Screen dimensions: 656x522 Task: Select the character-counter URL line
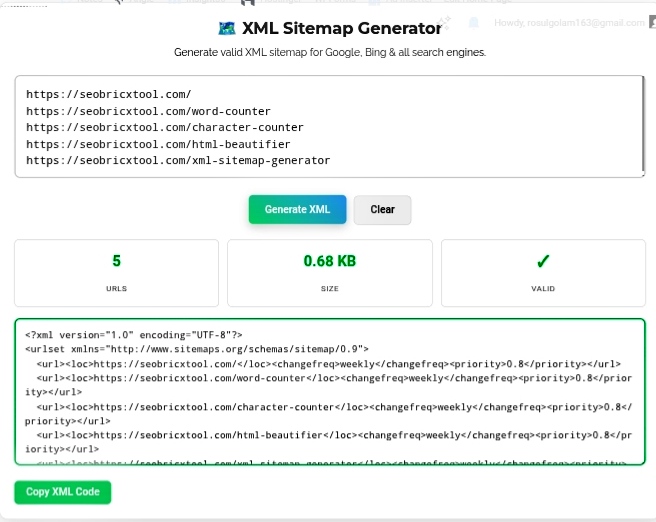[164, 128]
